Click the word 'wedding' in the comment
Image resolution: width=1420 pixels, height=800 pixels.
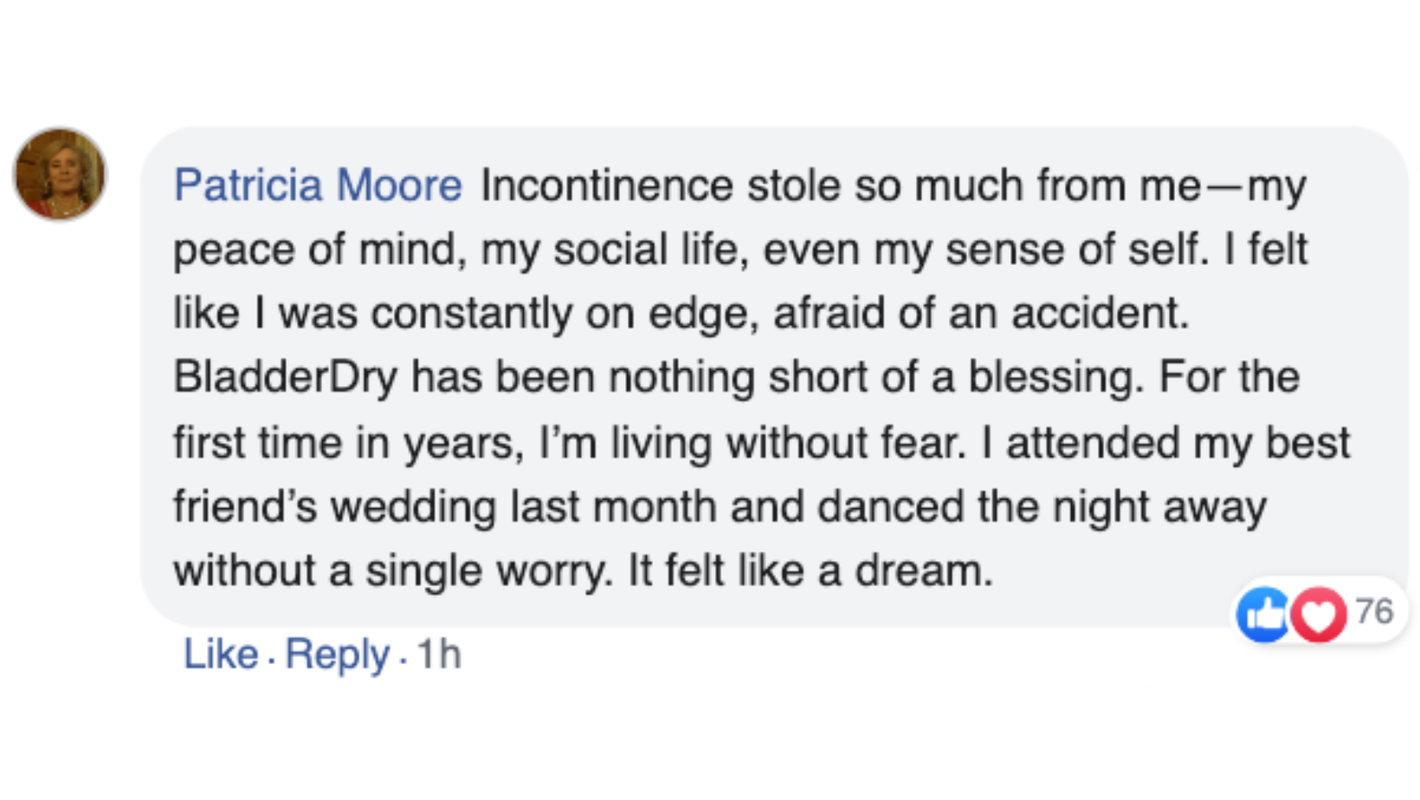412,507
